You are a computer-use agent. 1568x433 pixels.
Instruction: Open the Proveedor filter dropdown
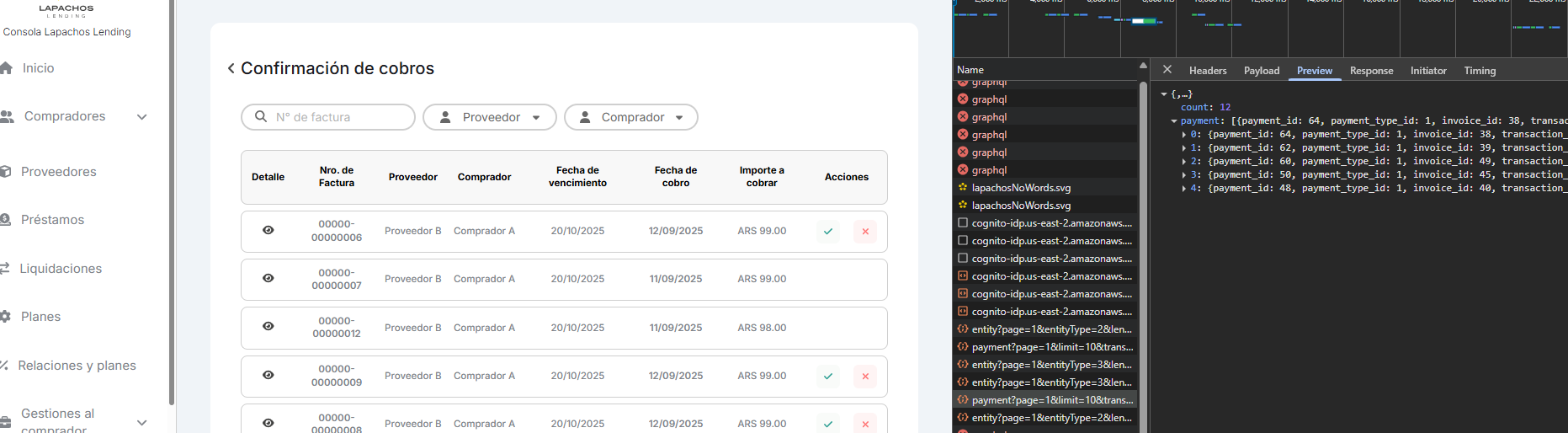[x=490, y=117]
